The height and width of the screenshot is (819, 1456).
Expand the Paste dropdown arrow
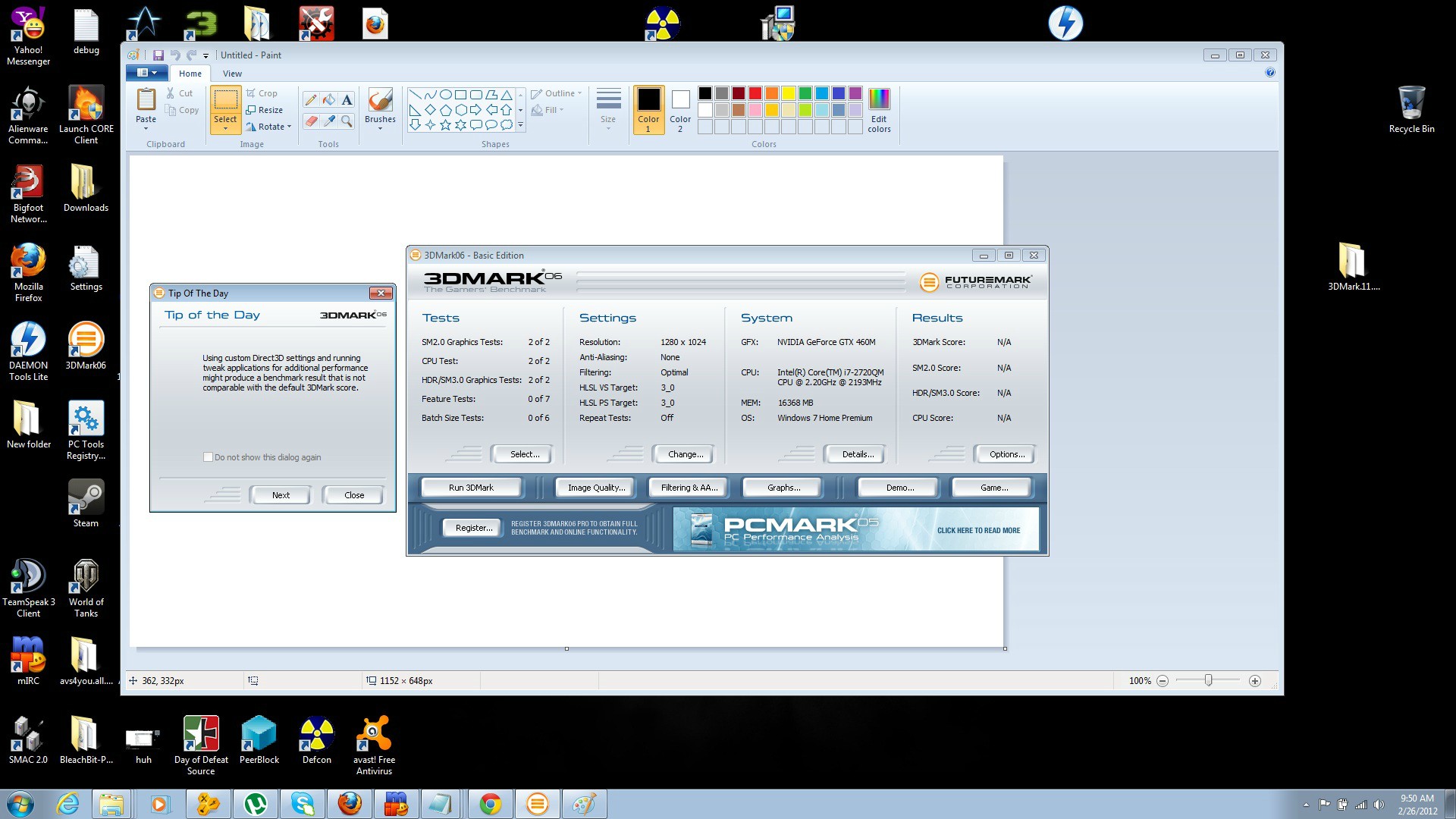coord(146,128)
